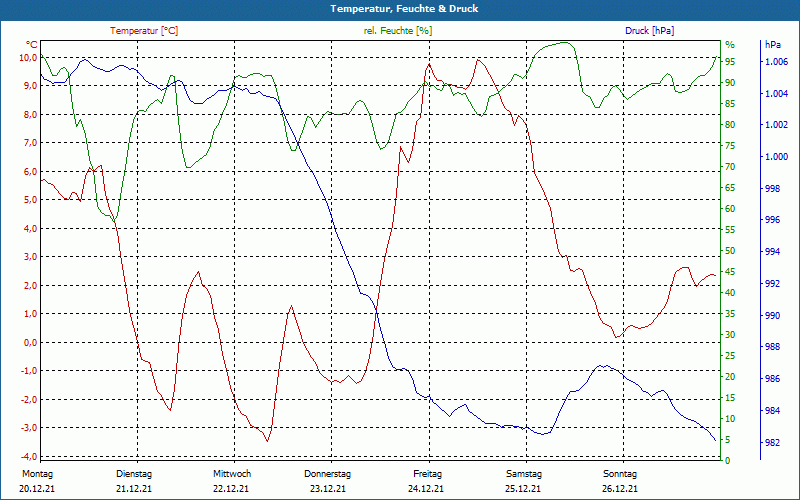Click the '10,0' temperature axis value

coord(29,58)
